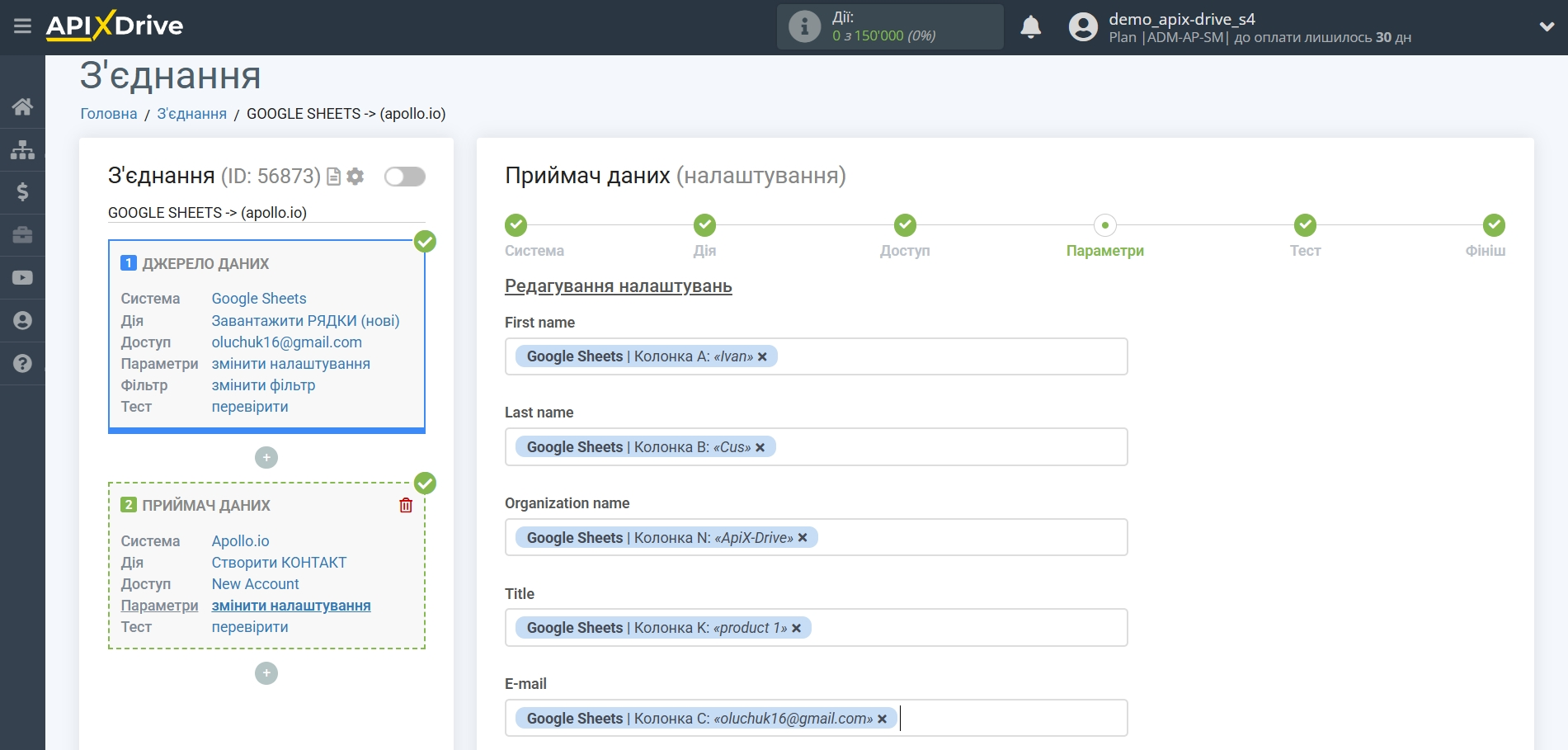The image size is (1568, 750).
Task: Open the notifications bell
Action: [x=1030, y=26]
